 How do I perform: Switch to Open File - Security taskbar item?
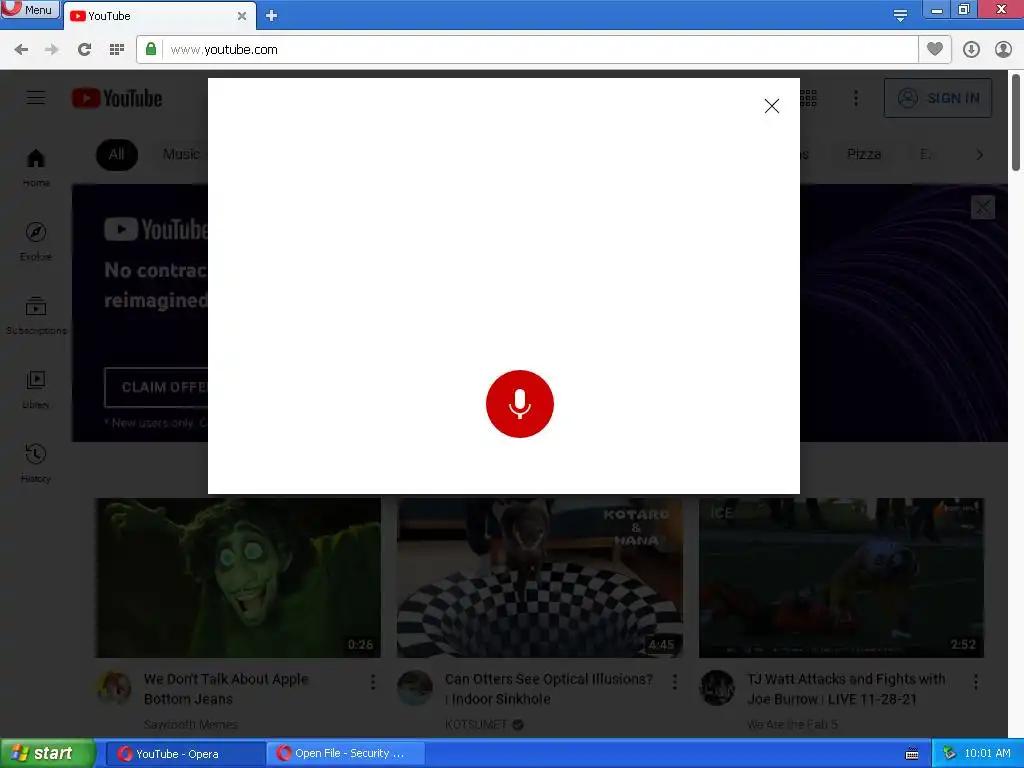(346, 754)
